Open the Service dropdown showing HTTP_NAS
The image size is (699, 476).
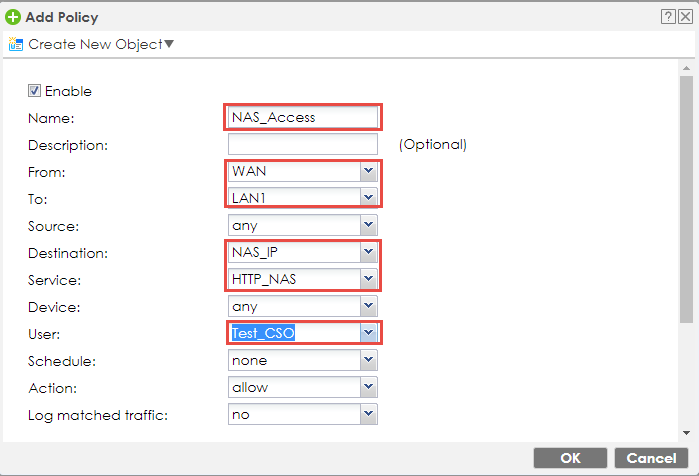[368, 279]
